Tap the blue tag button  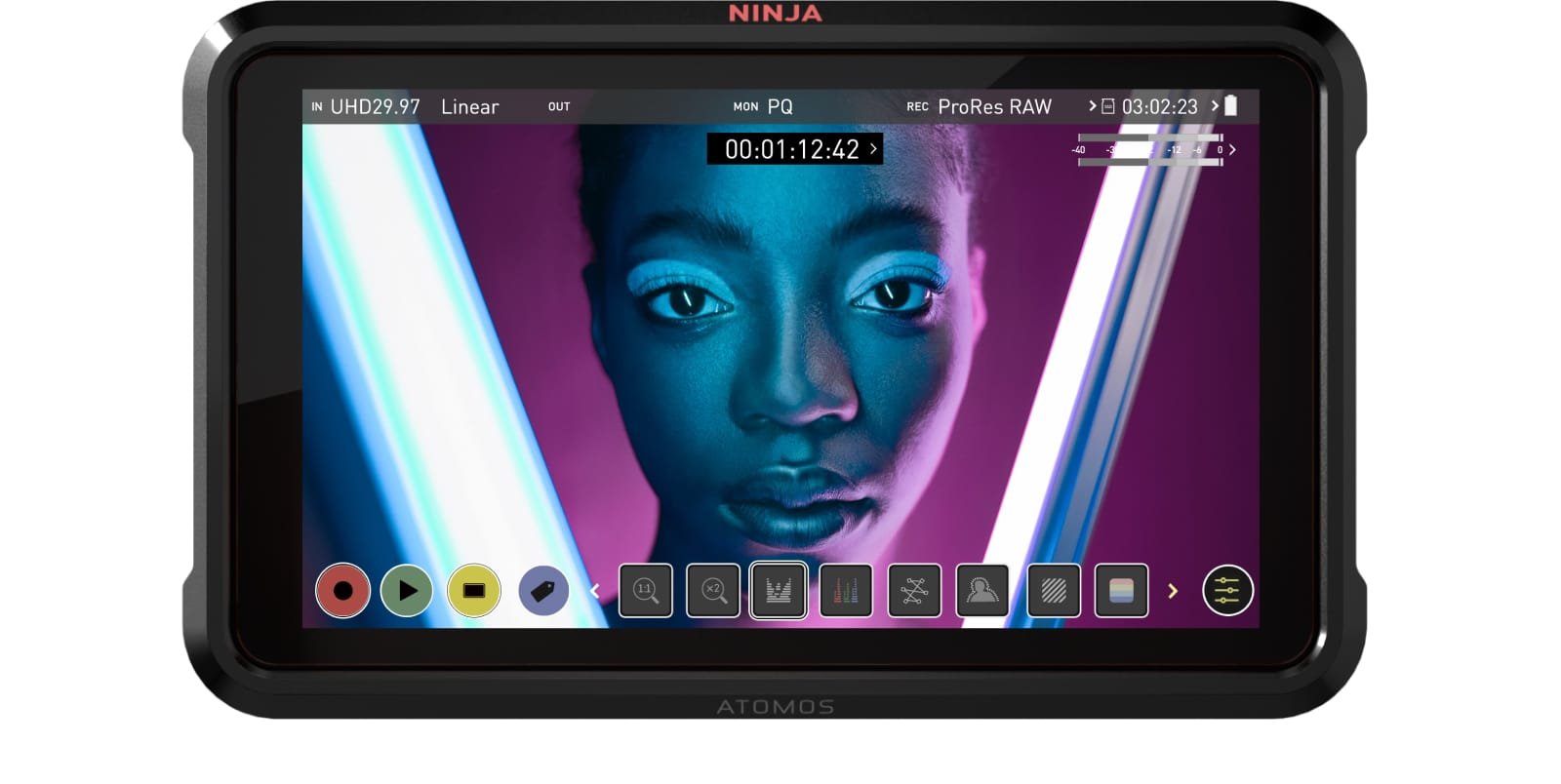coord(543,591)
